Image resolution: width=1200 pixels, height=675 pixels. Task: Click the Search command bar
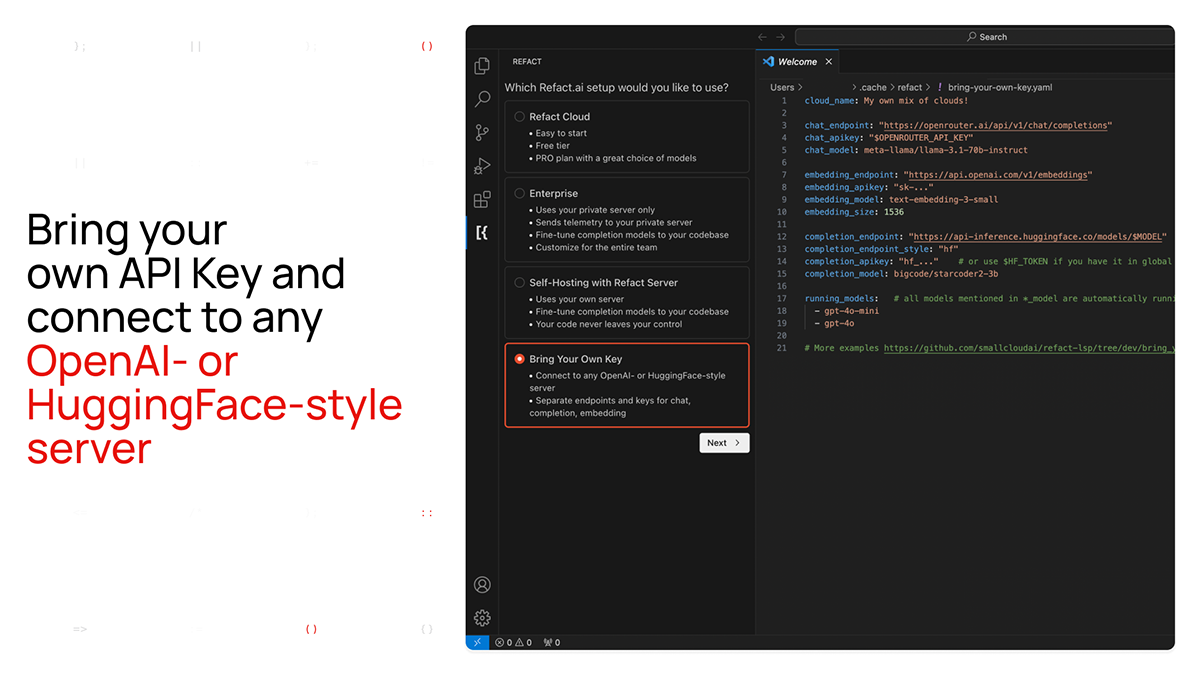point(985,37)
